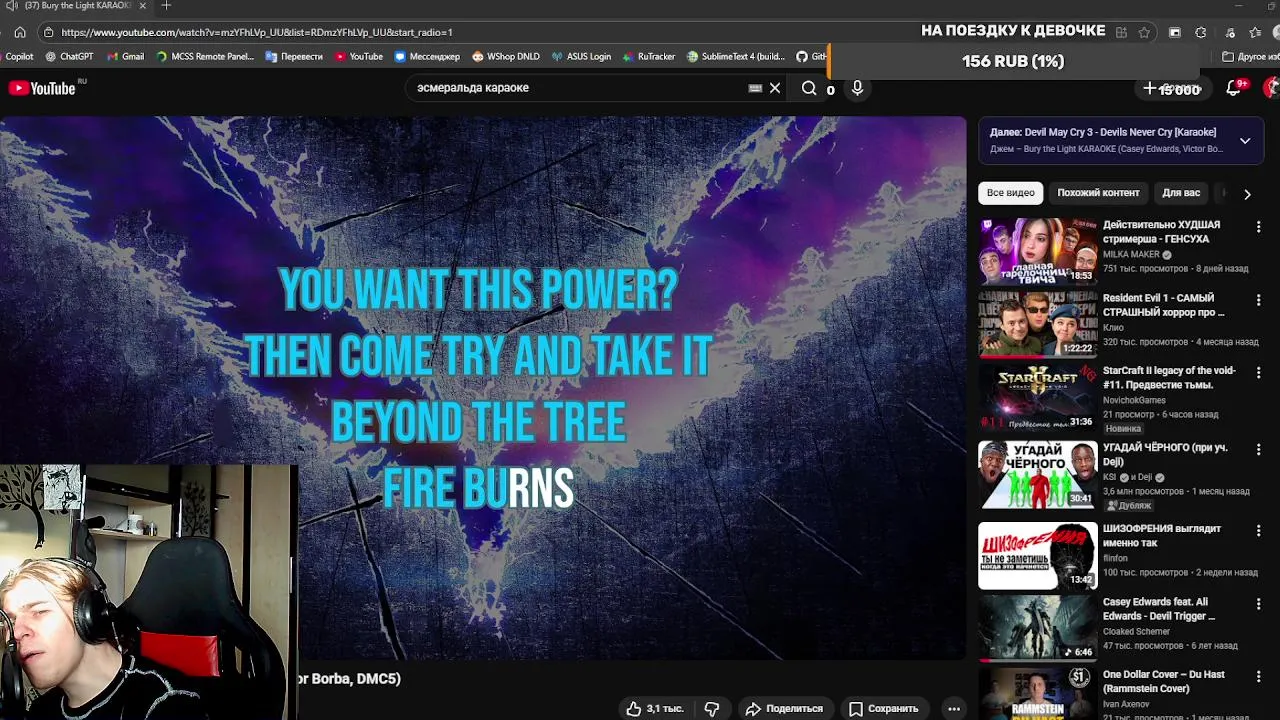Open the Copilot bookmark
Viewport: 1280px width, 720px height.
point(17,57)
